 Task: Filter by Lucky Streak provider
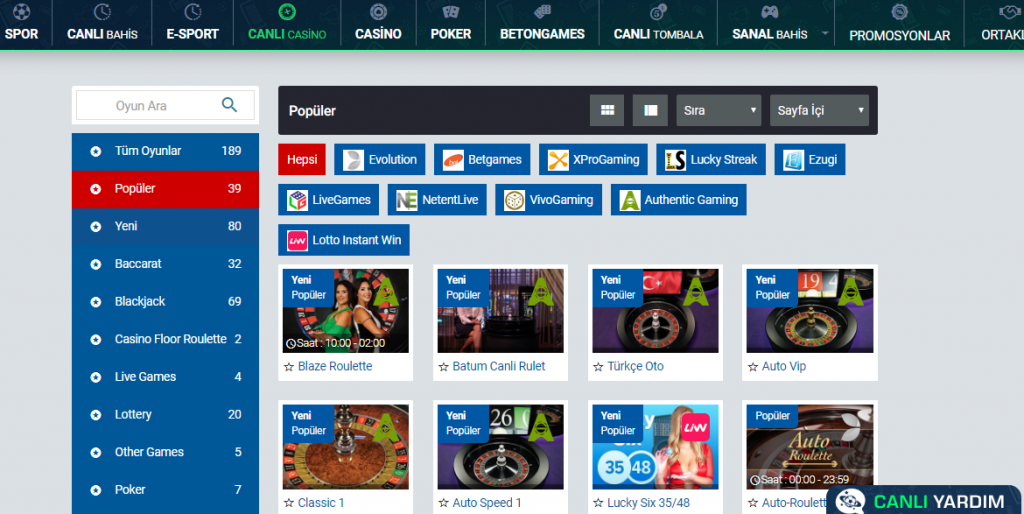click(712, 159)
